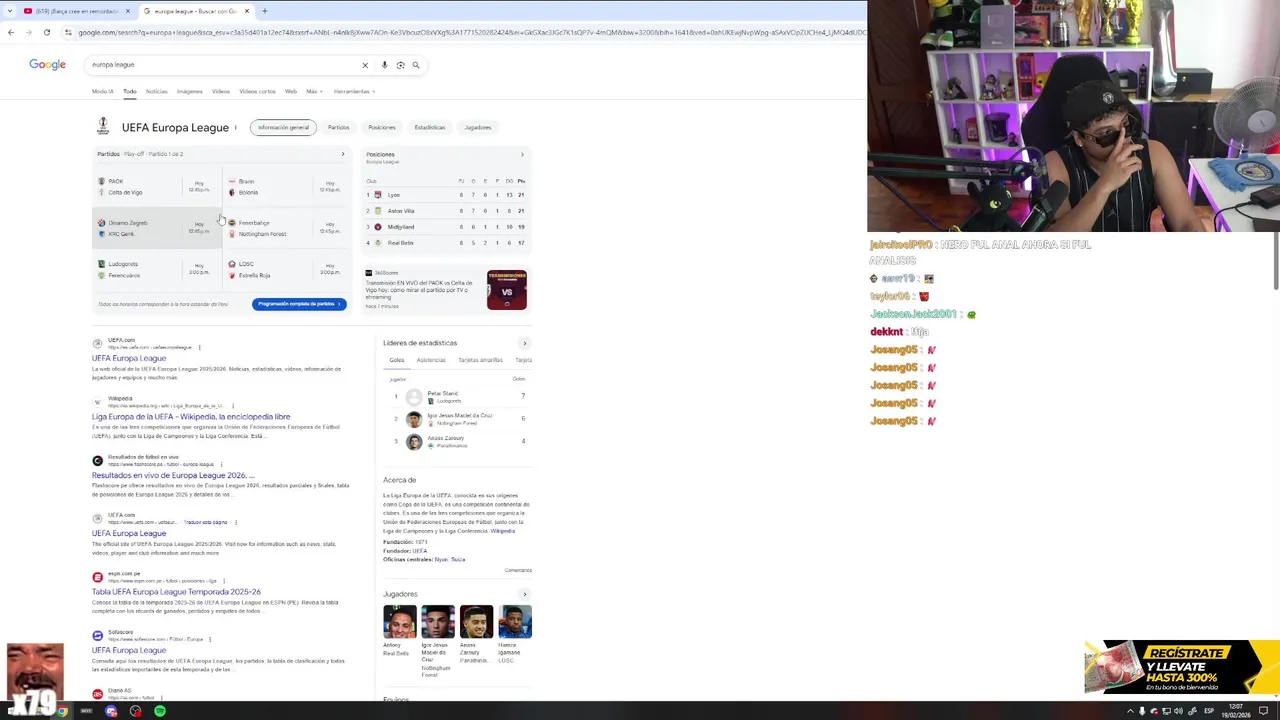The width and height of the screenshot is (1280, 720).
Task: Select the Web search filter tab
Action: 291,91
